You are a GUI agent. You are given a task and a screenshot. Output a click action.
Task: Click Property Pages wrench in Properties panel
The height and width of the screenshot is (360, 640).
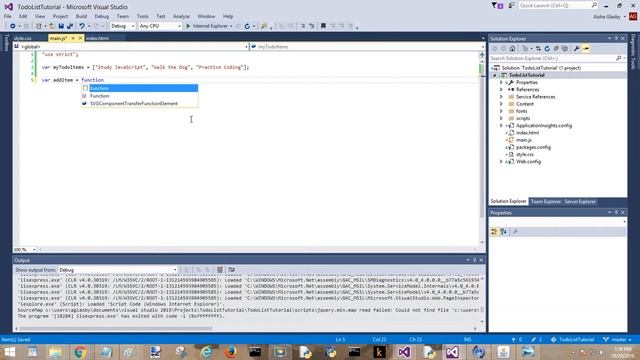click(x=515, y=232)
